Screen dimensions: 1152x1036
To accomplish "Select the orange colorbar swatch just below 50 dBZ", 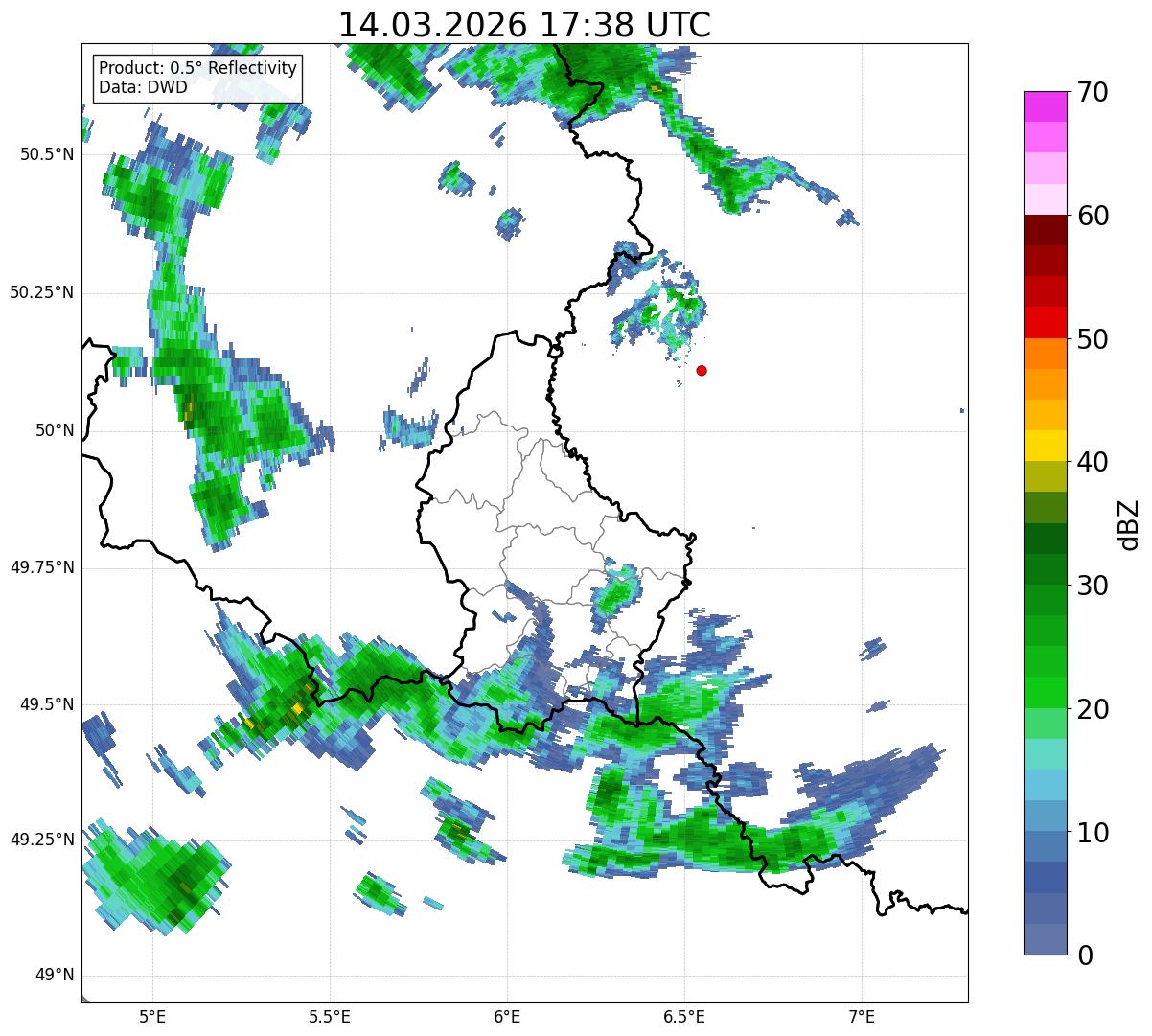I will (1045, 354).
